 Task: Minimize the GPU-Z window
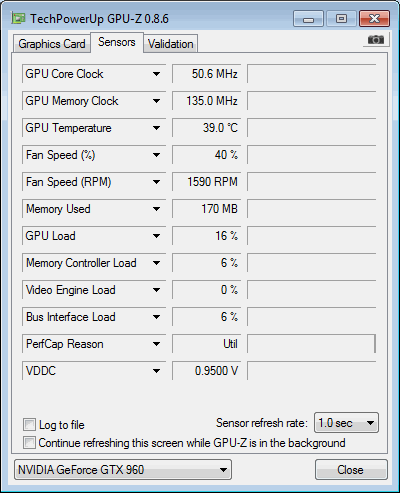pos(308,19)
